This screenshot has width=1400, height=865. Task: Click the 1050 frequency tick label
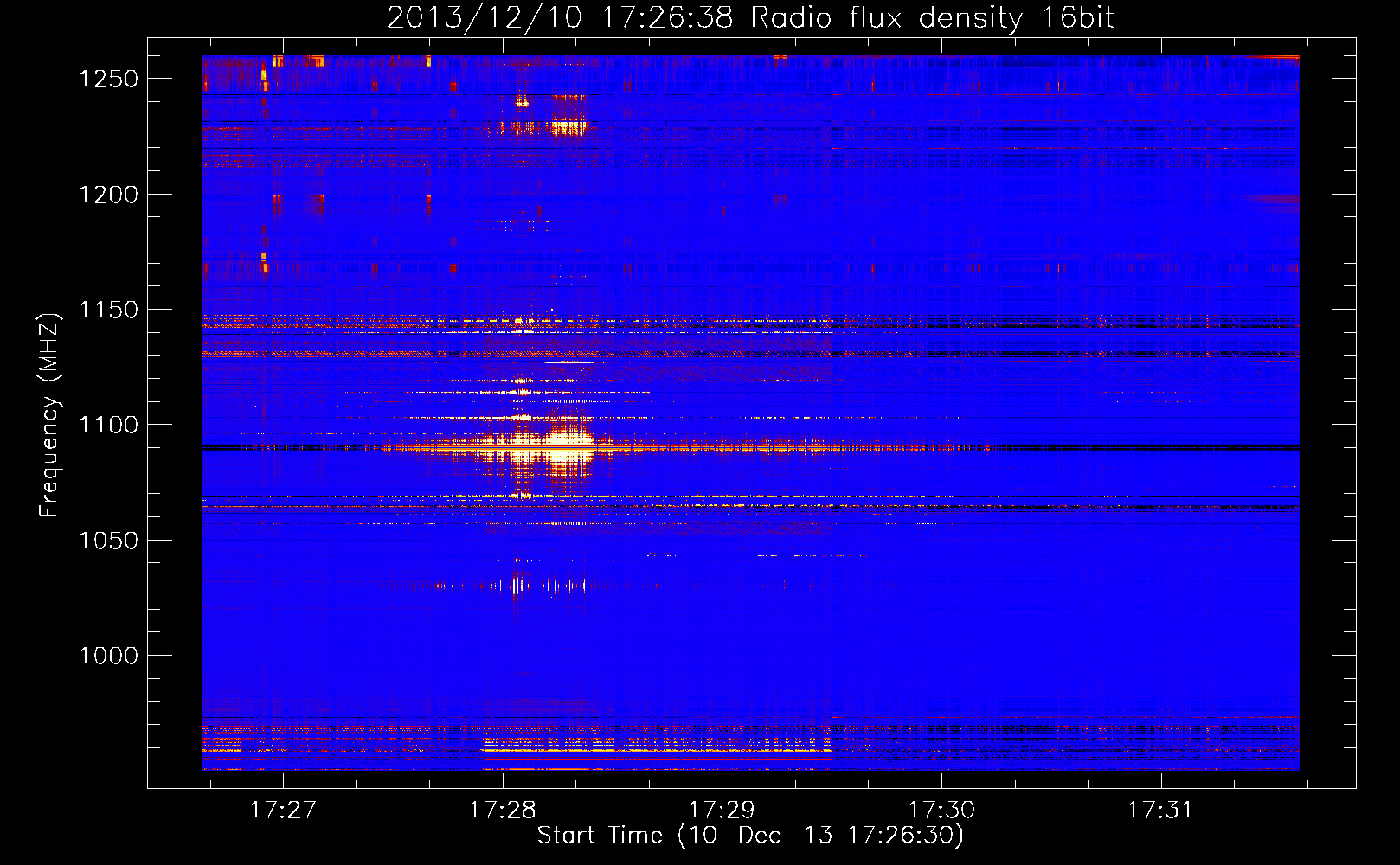(108, 541)
